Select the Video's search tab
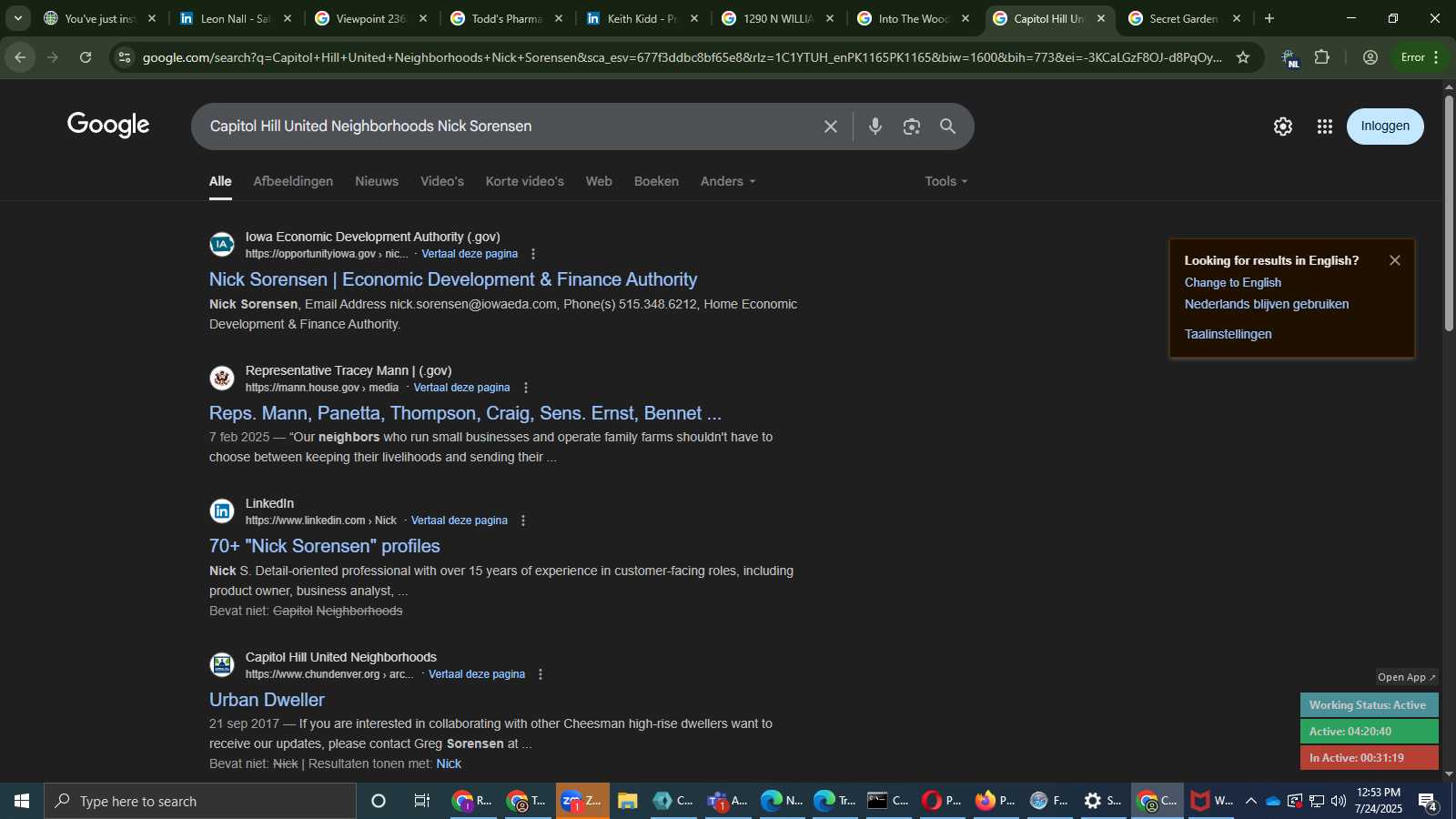The width and height of the screenshot is (1456, 819). point(442,181)
